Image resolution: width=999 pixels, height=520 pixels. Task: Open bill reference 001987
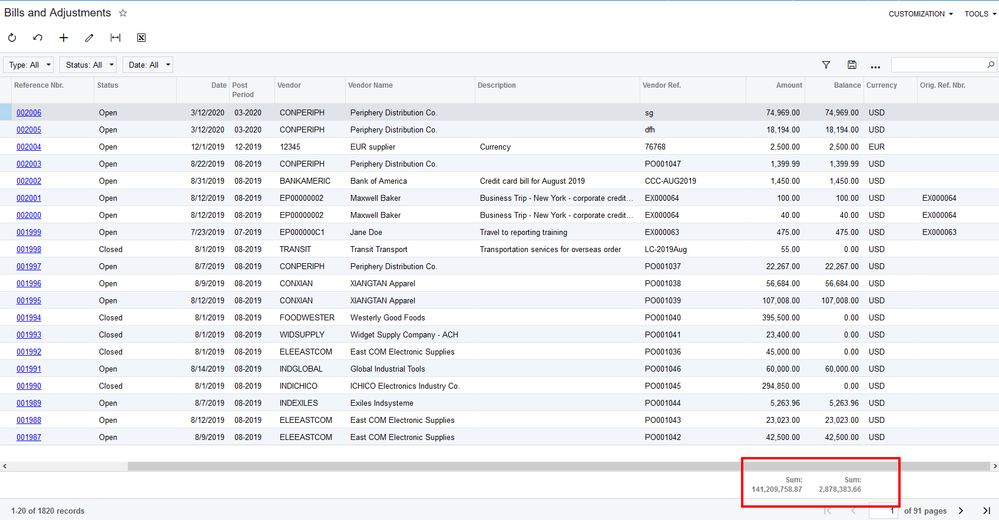click(x=29, y=437)
